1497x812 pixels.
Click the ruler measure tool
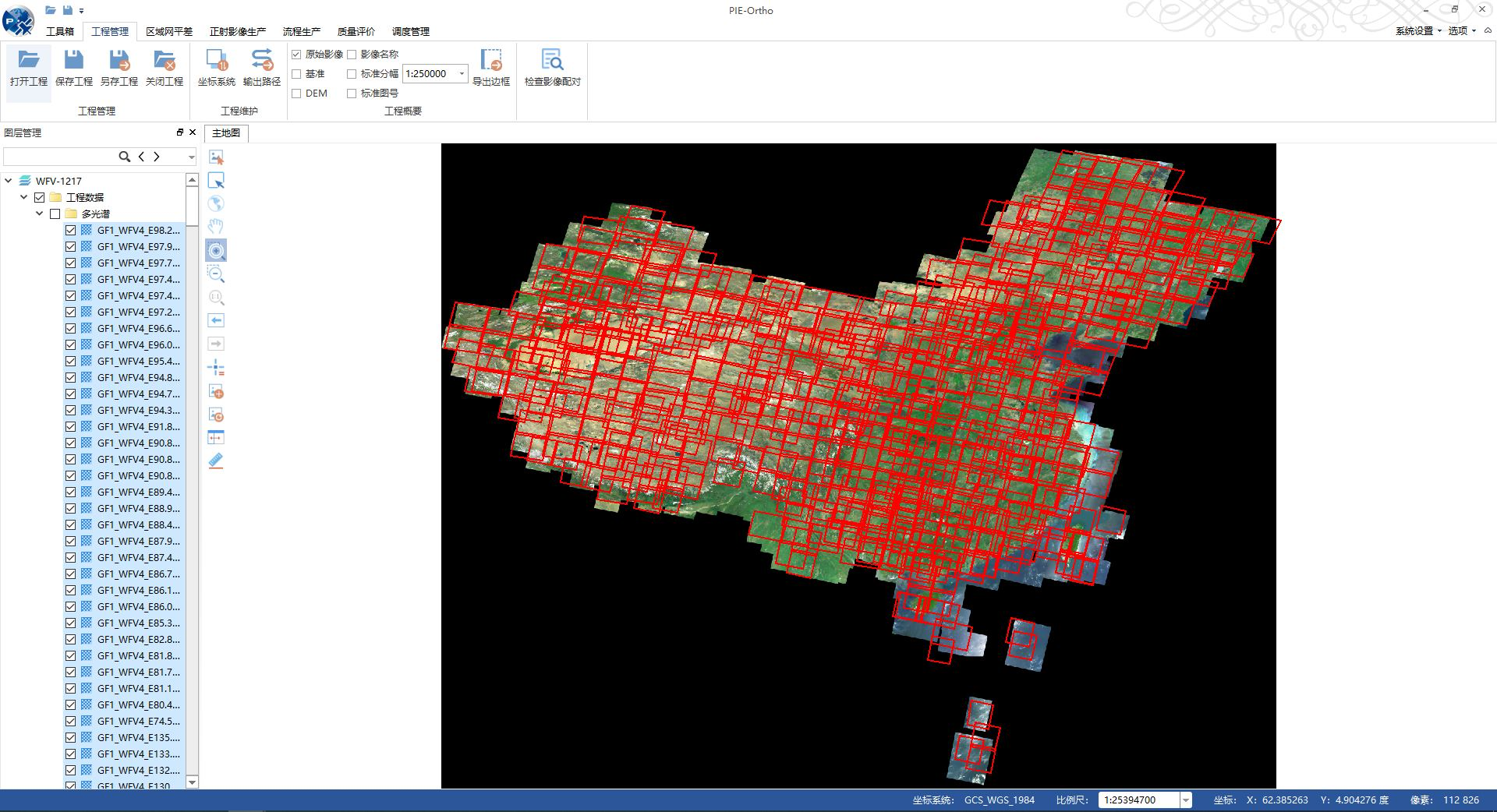tap(217, 461)
